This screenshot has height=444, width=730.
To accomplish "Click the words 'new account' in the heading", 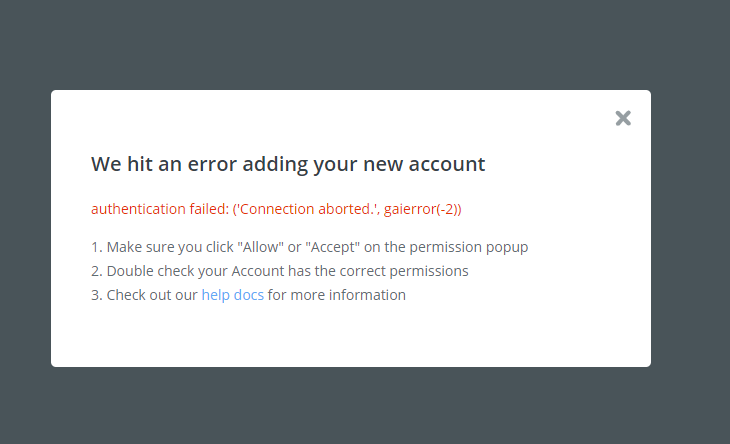I will coord(424,164).
